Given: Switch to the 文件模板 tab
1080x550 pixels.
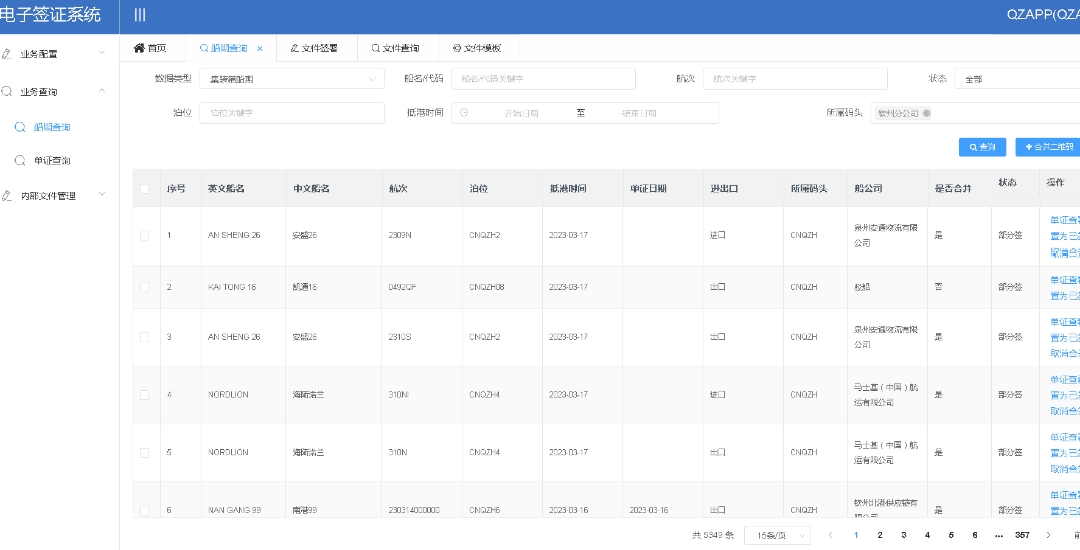Looking at the screenshot, I should click(x=477, y=48).
